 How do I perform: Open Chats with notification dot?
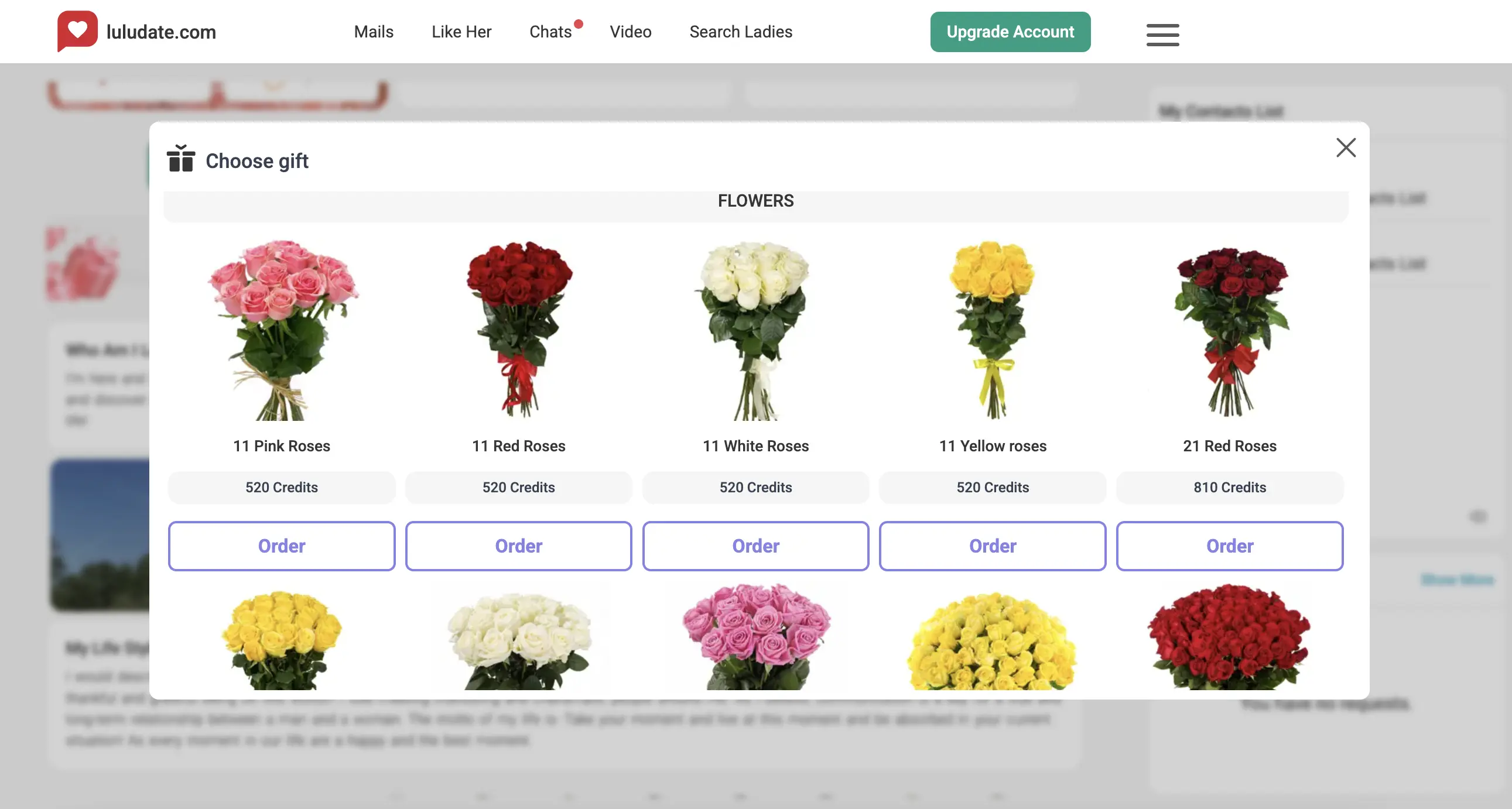pos(550,32)
